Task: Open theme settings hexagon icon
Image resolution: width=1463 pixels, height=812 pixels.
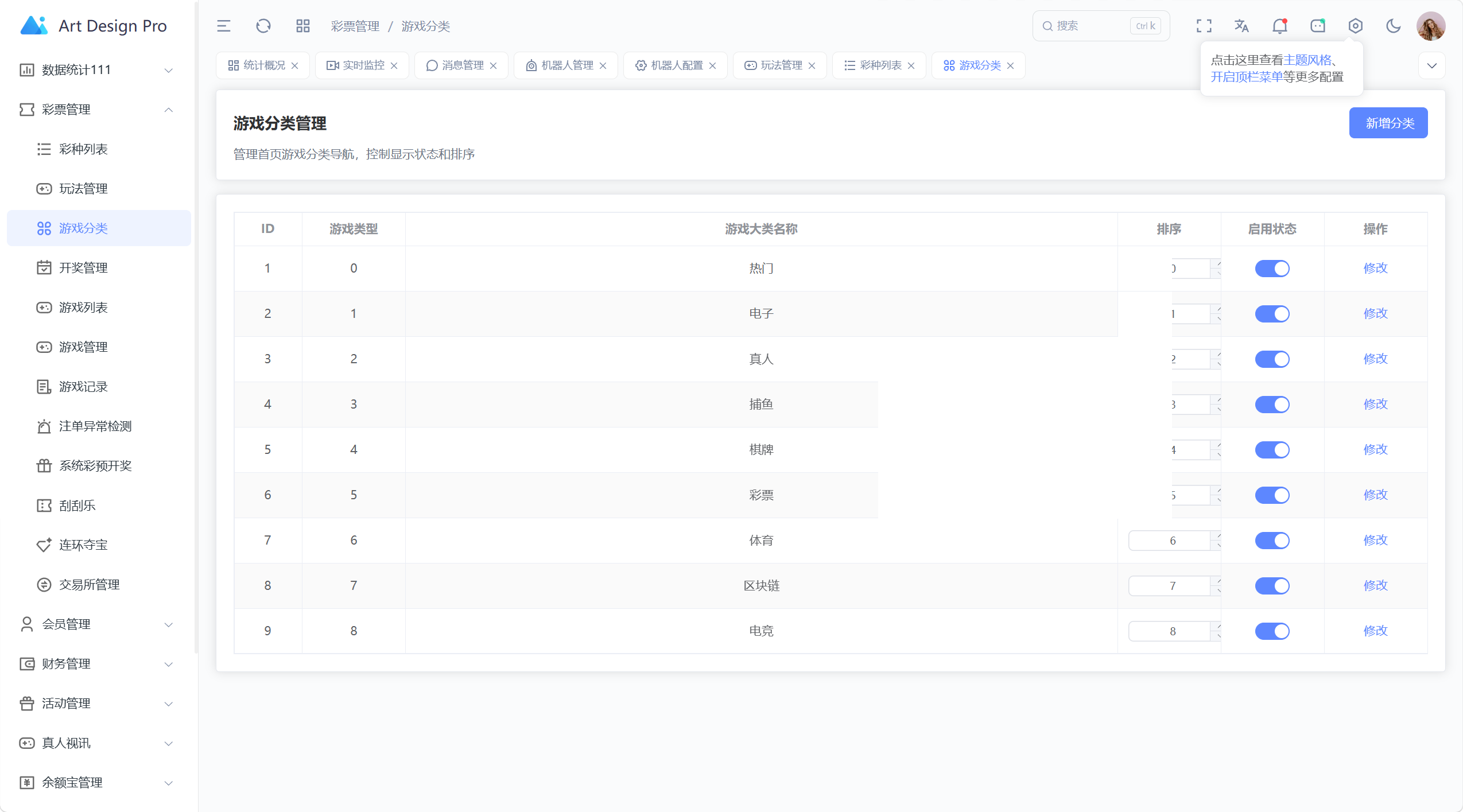Action: coord(1356,26)
